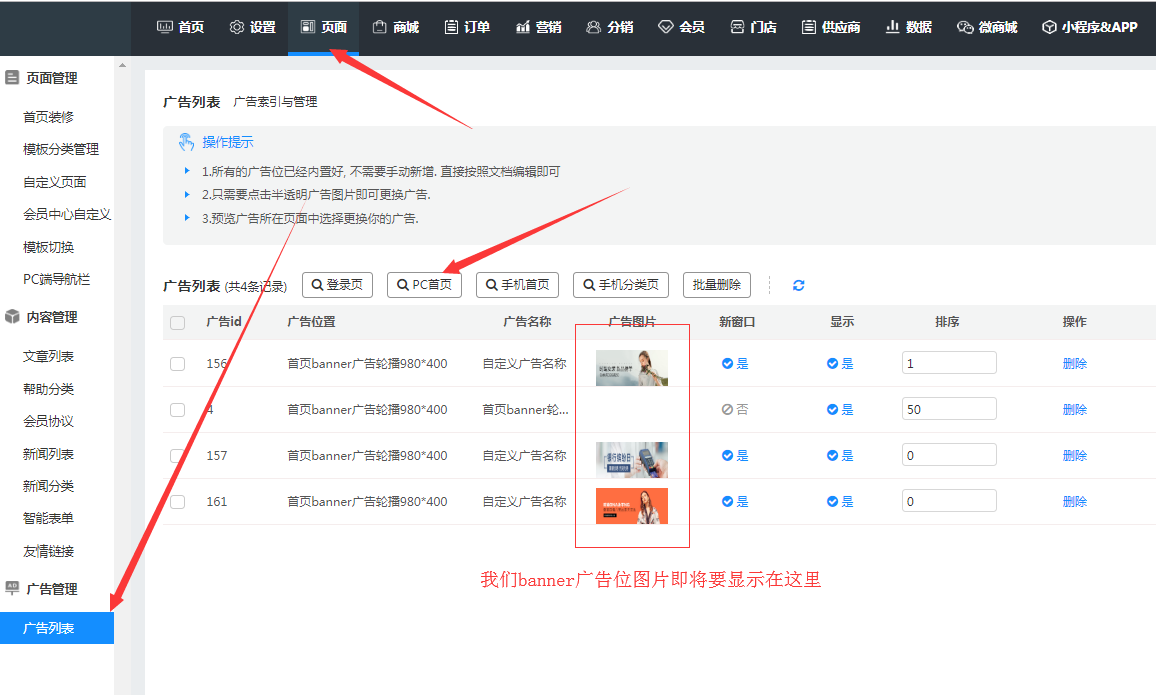The width and height of the screenshot is (1156, 695).
Task: Switch to 商城 tab in top menu
Action: pos(395,27)
